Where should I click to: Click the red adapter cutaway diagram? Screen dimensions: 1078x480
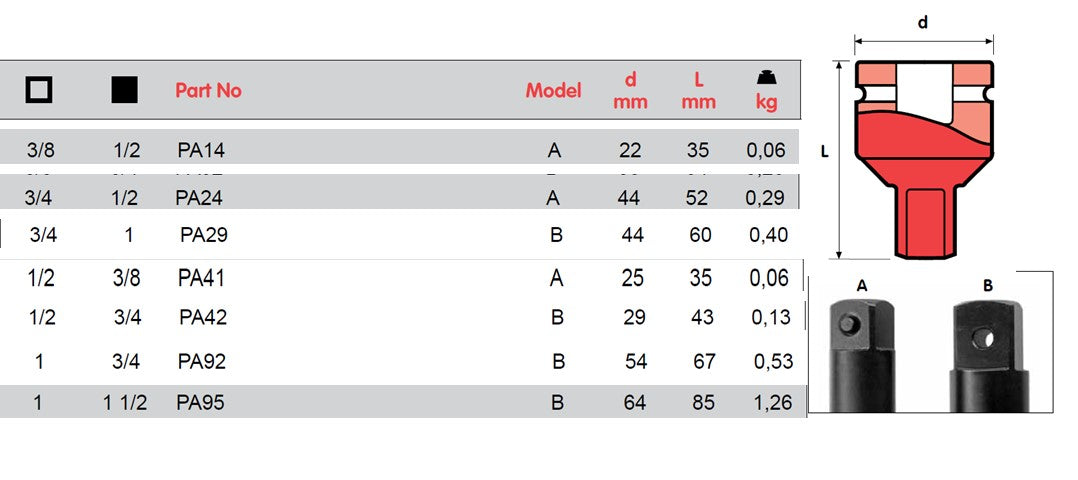923,159
